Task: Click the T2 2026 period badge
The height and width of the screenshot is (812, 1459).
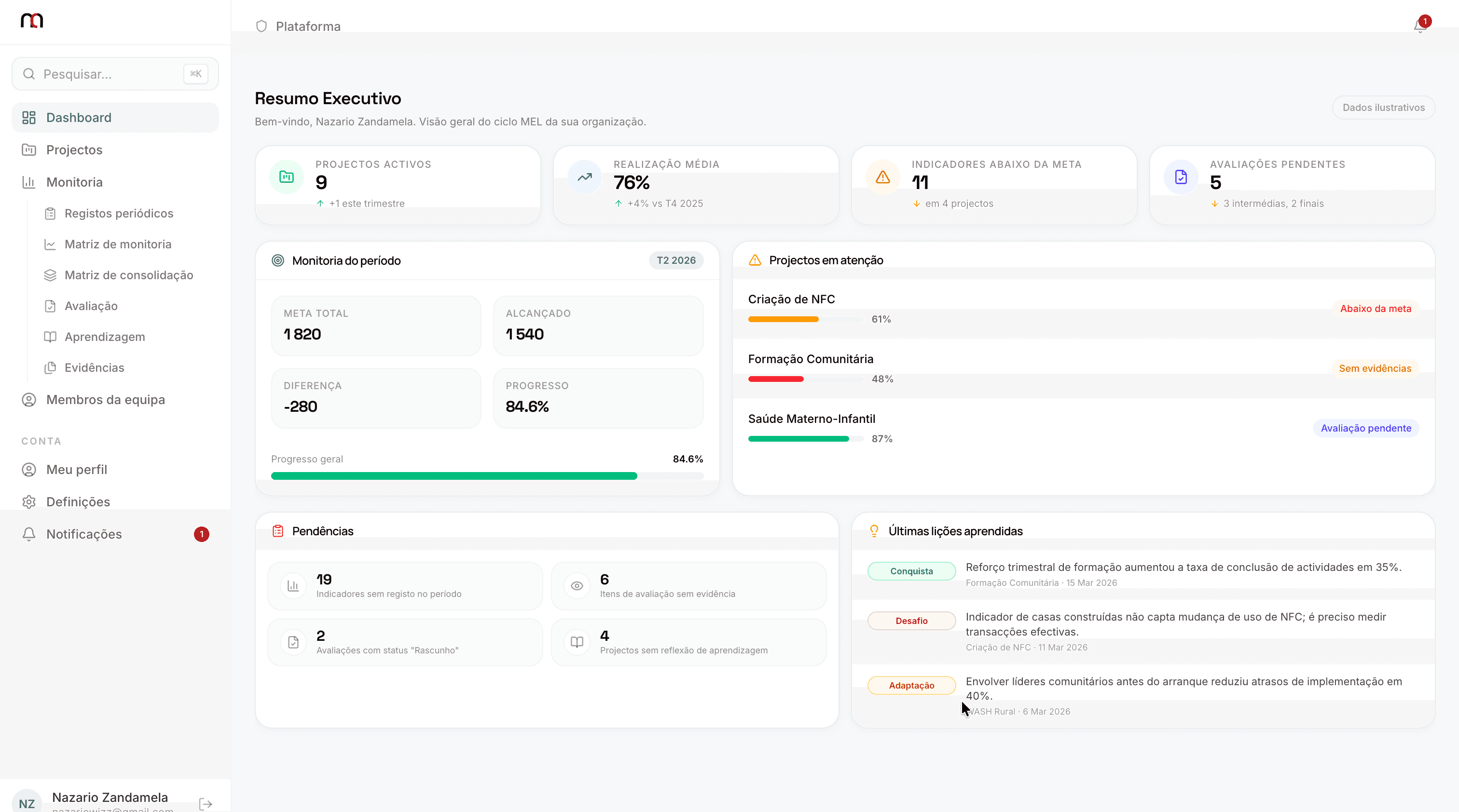Action: [675, 260]
